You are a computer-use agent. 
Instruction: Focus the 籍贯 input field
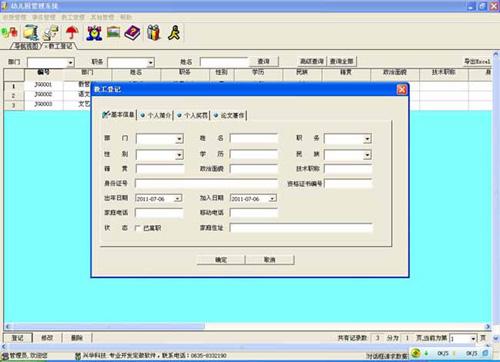coord(160,169)
